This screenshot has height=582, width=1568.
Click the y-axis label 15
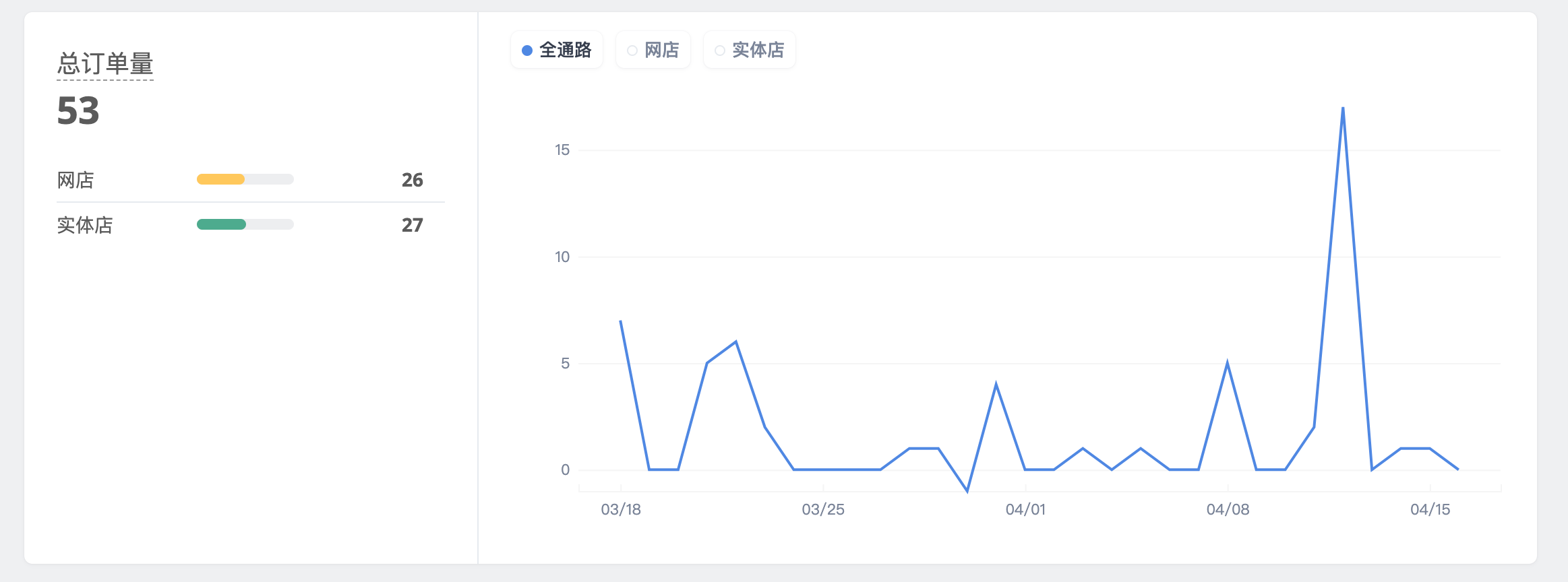pyautogui.click(x=562, y=150)
